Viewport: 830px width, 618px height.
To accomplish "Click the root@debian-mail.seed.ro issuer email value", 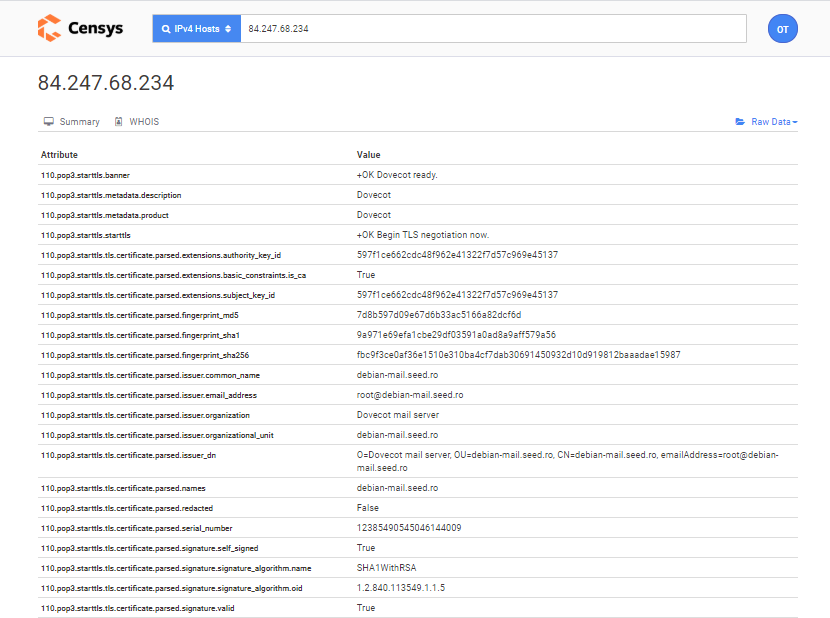I will coord(410,395).
